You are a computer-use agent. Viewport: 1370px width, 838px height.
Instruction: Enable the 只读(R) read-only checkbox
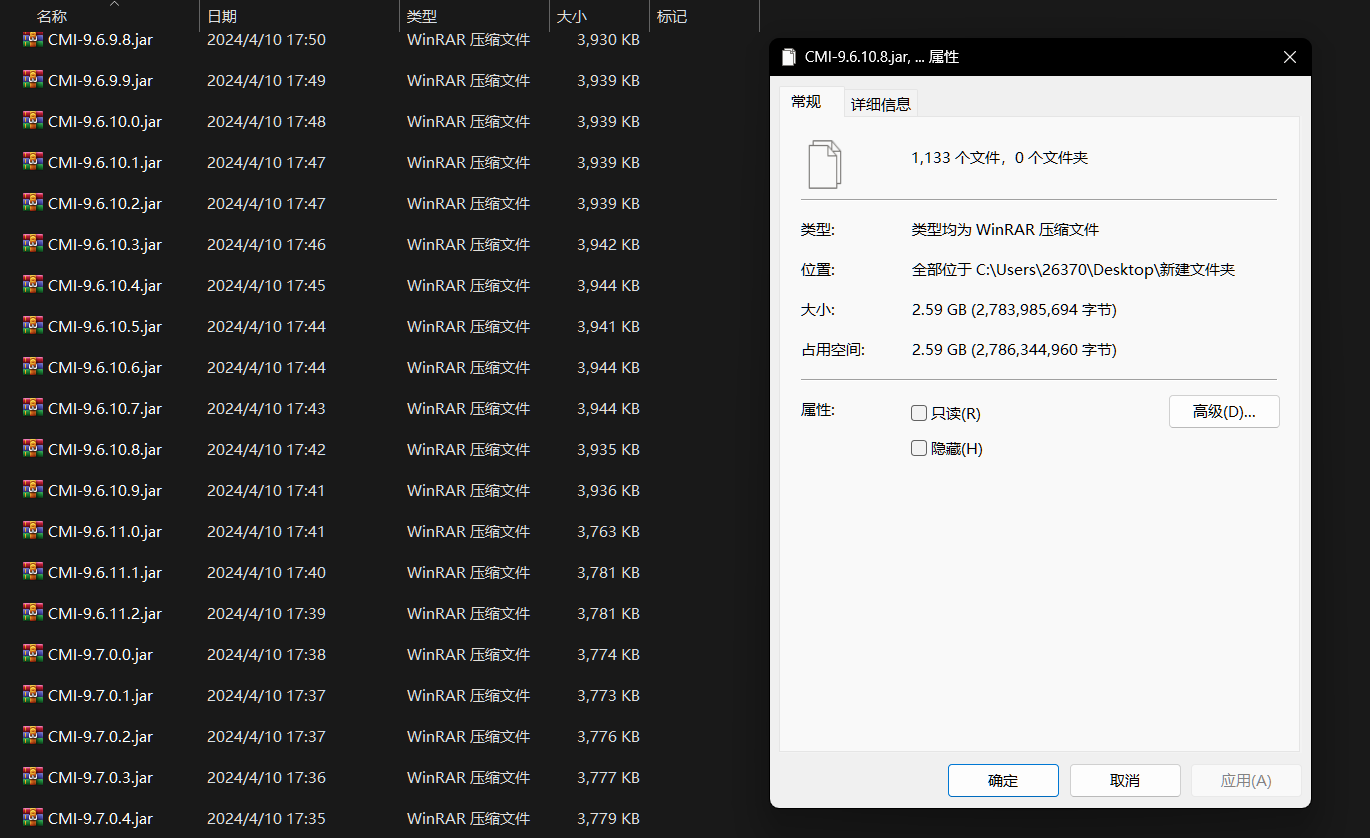[919, 413]
